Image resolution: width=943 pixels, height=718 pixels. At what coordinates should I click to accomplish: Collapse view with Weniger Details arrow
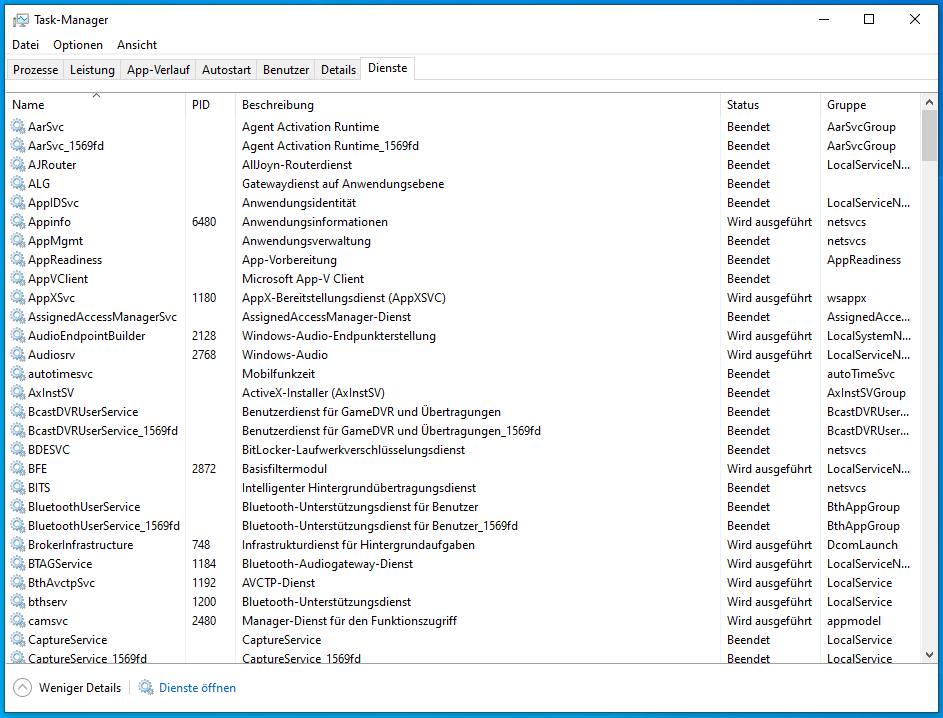tap(22, 688)
